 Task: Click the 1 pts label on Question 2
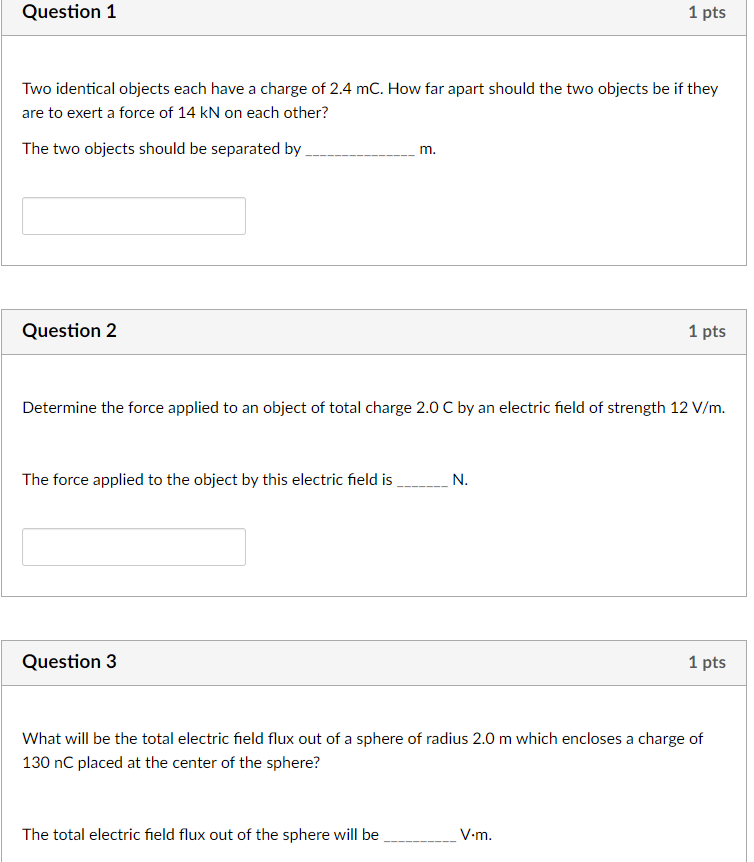click(707, 330)
